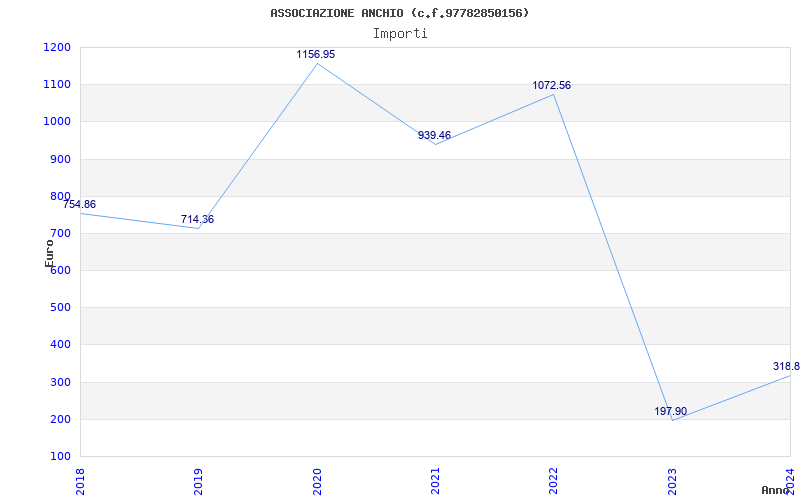Screen dimensions: 800x500
Task: Click the Euro axis title
Action: coord(49,253)
